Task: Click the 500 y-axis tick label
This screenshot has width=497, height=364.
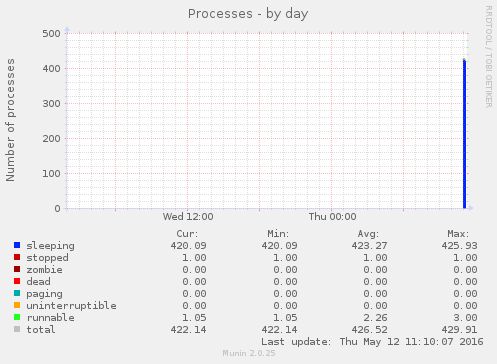Action: (x=51, y=34)
